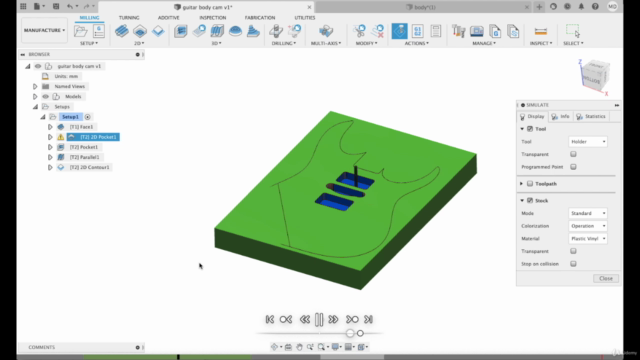Select the 2D Adaptive Clearing icon
Screen dimensions: 640x360
click(122, 31)
